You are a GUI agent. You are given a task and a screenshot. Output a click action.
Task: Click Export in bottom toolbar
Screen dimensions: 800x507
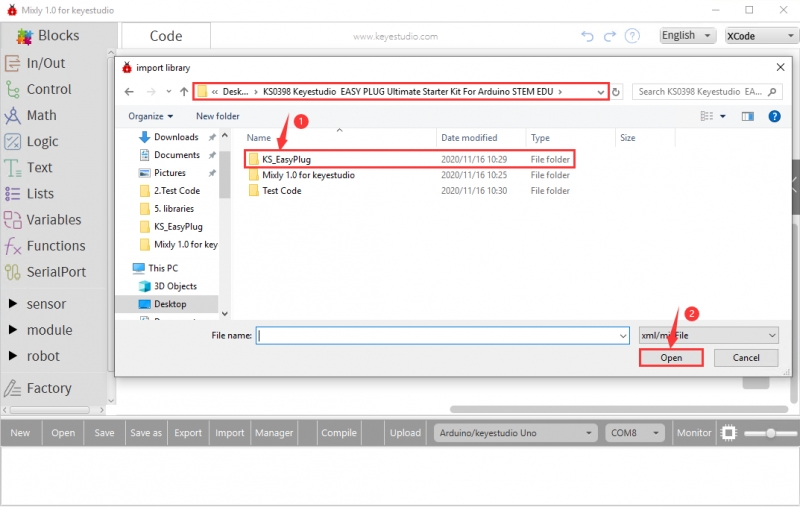tap(188, 433)
